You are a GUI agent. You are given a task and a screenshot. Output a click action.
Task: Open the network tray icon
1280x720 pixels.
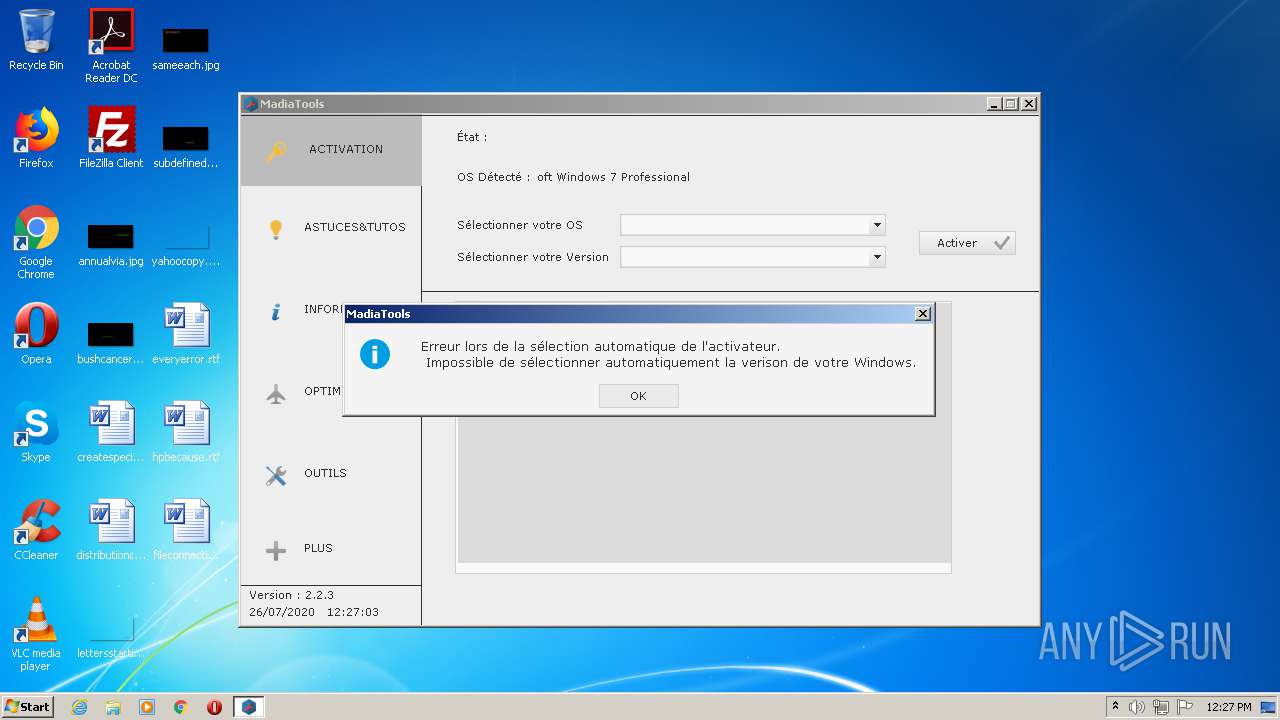(x=1161, y=707)
